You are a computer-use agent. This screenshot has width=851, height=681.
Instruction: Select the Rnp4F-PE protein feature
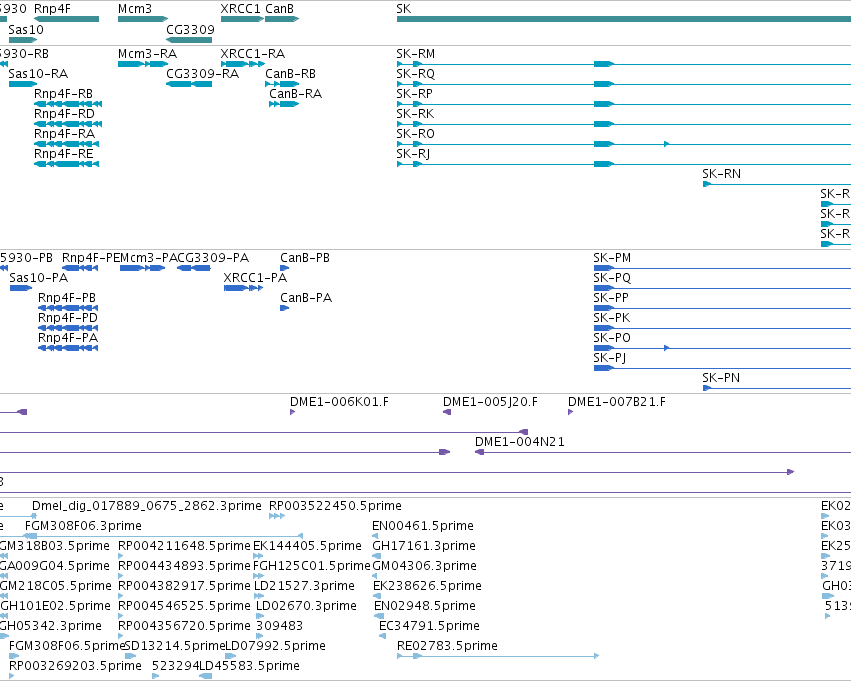pos(80,268)
